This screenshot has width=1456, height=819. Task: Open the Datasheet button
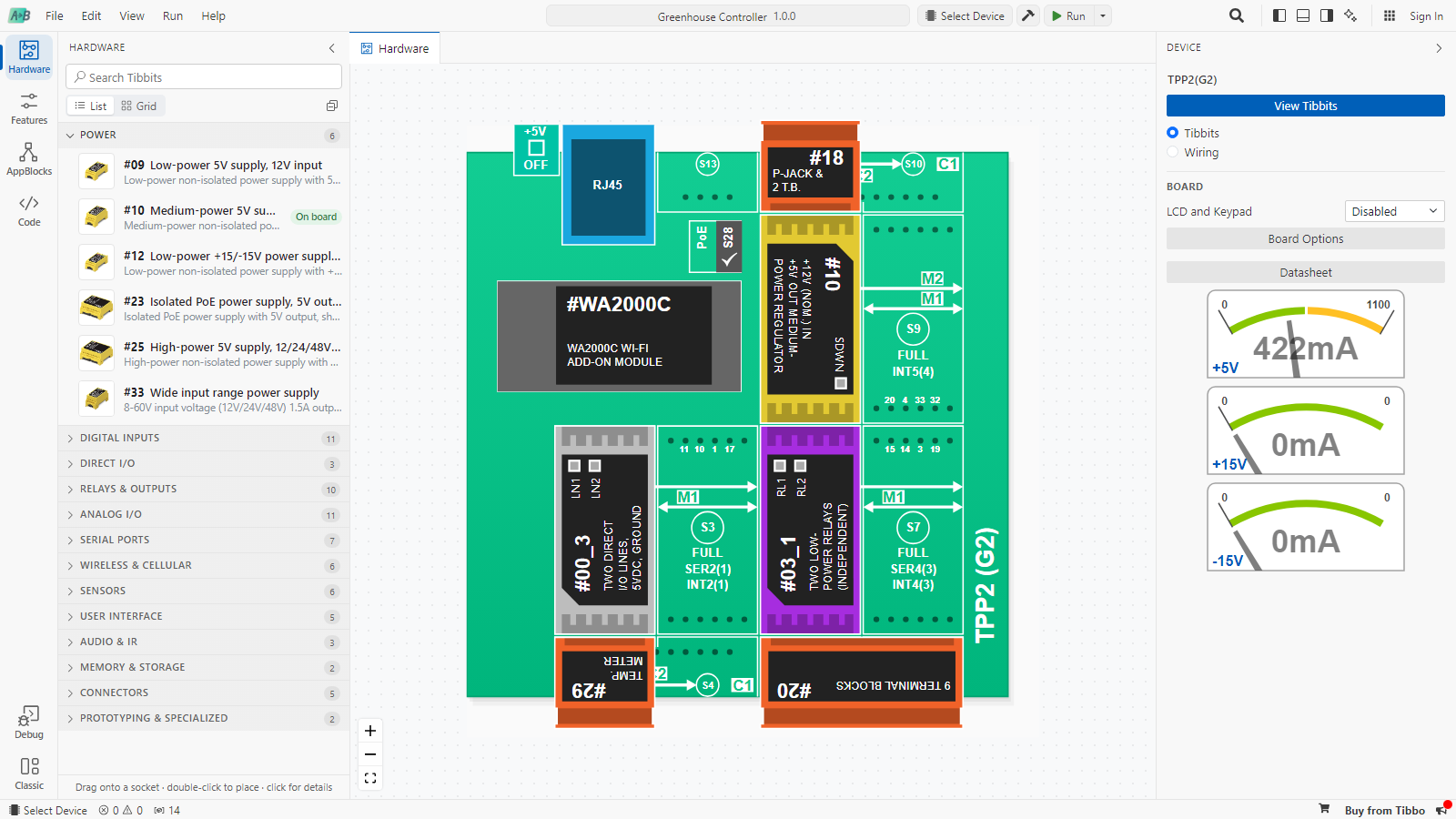[x=1306, y=272]
